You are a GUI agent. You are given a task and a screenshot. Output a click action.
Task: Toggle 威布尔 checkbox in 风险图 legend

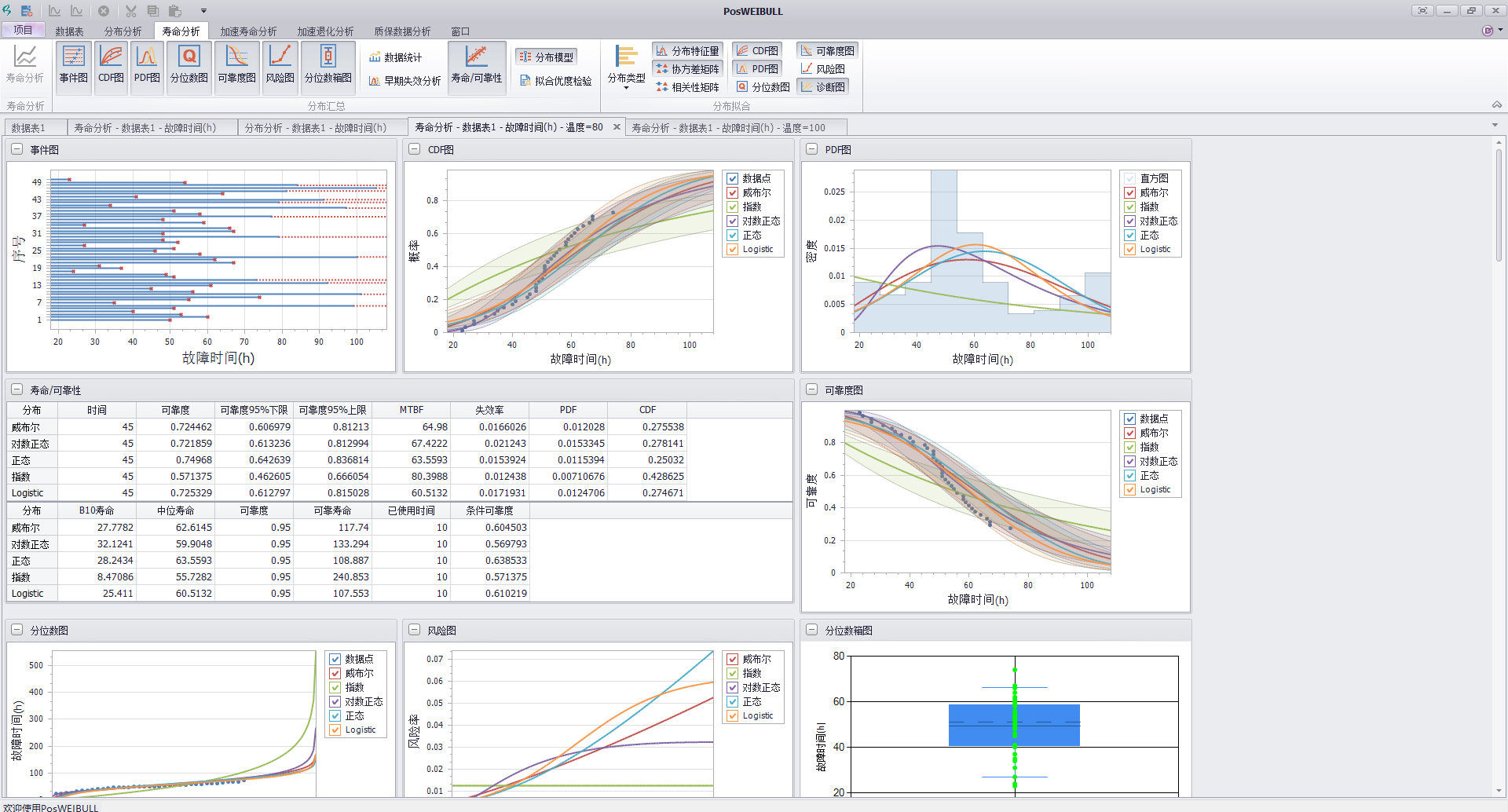732,660
